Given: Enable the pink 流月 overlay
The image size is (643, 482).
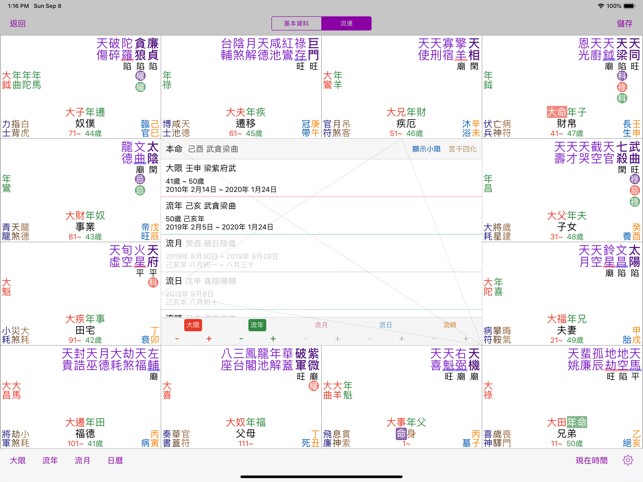Looking at the screenshot, I should (321, 325).
